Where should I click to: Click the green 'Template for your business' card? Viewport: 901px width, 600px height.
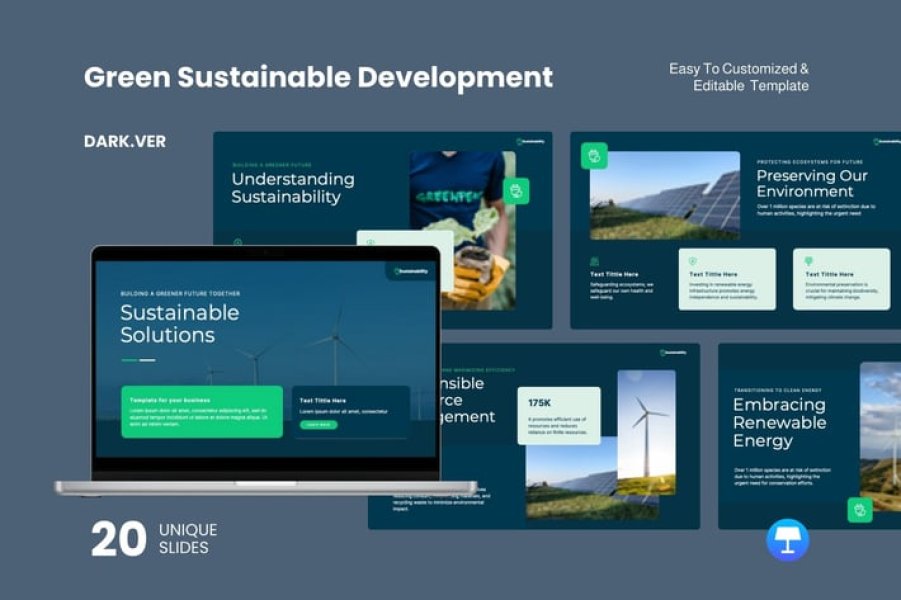pyautogui.click(x=202, y=411)
